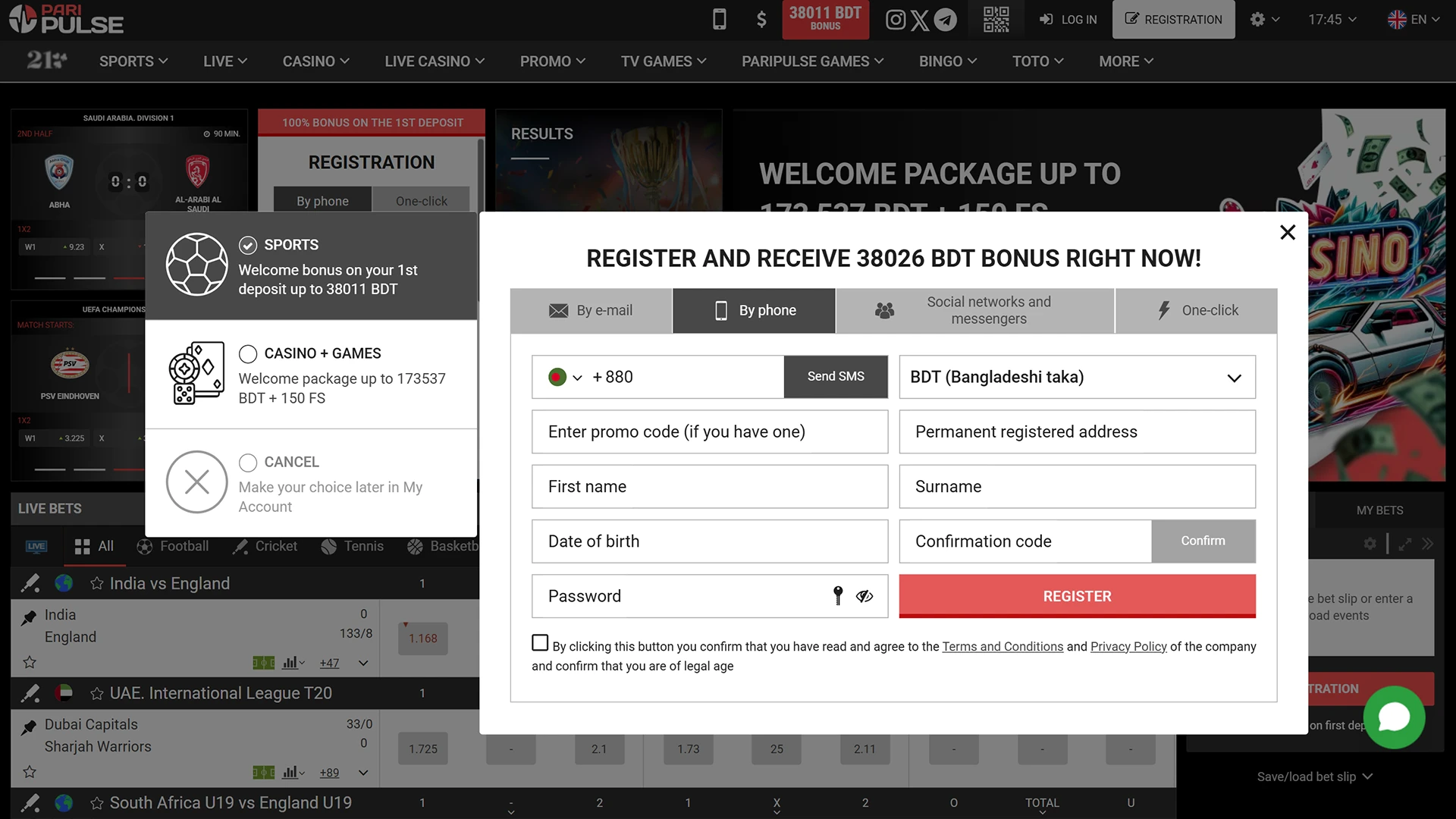Viewport: 1456px width, 819px height.
Task: Switch to One-click registration tab
Action: click(x=1196, y=310)
